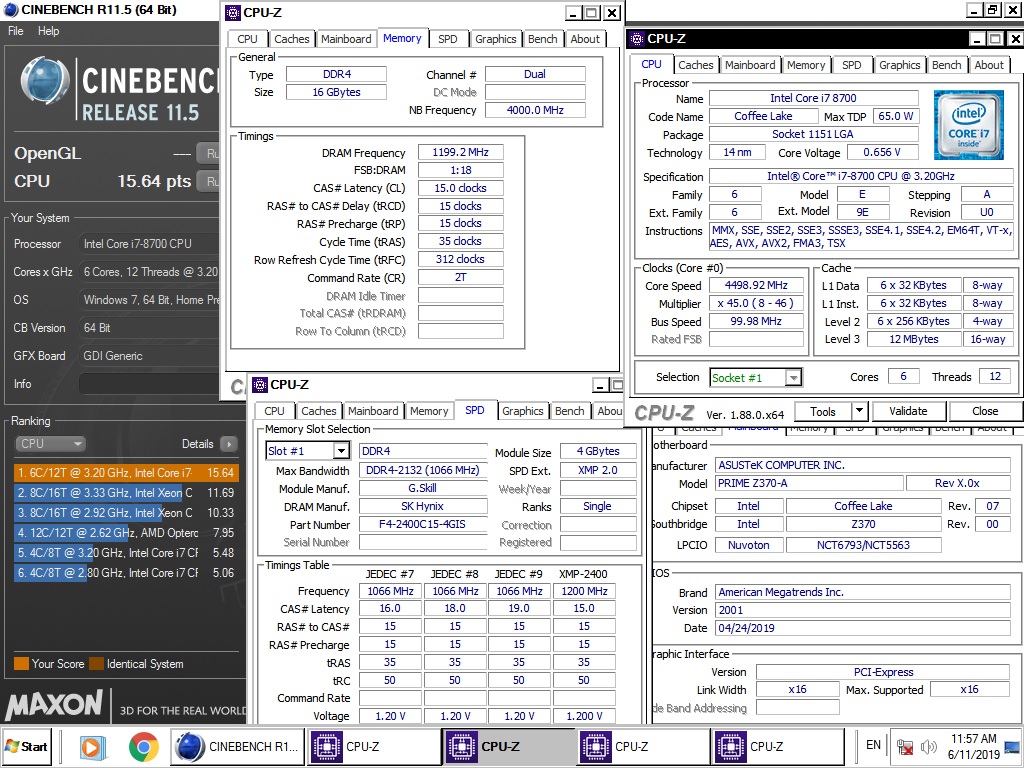
Task: Click the Validate button
Action: point(908,411)
